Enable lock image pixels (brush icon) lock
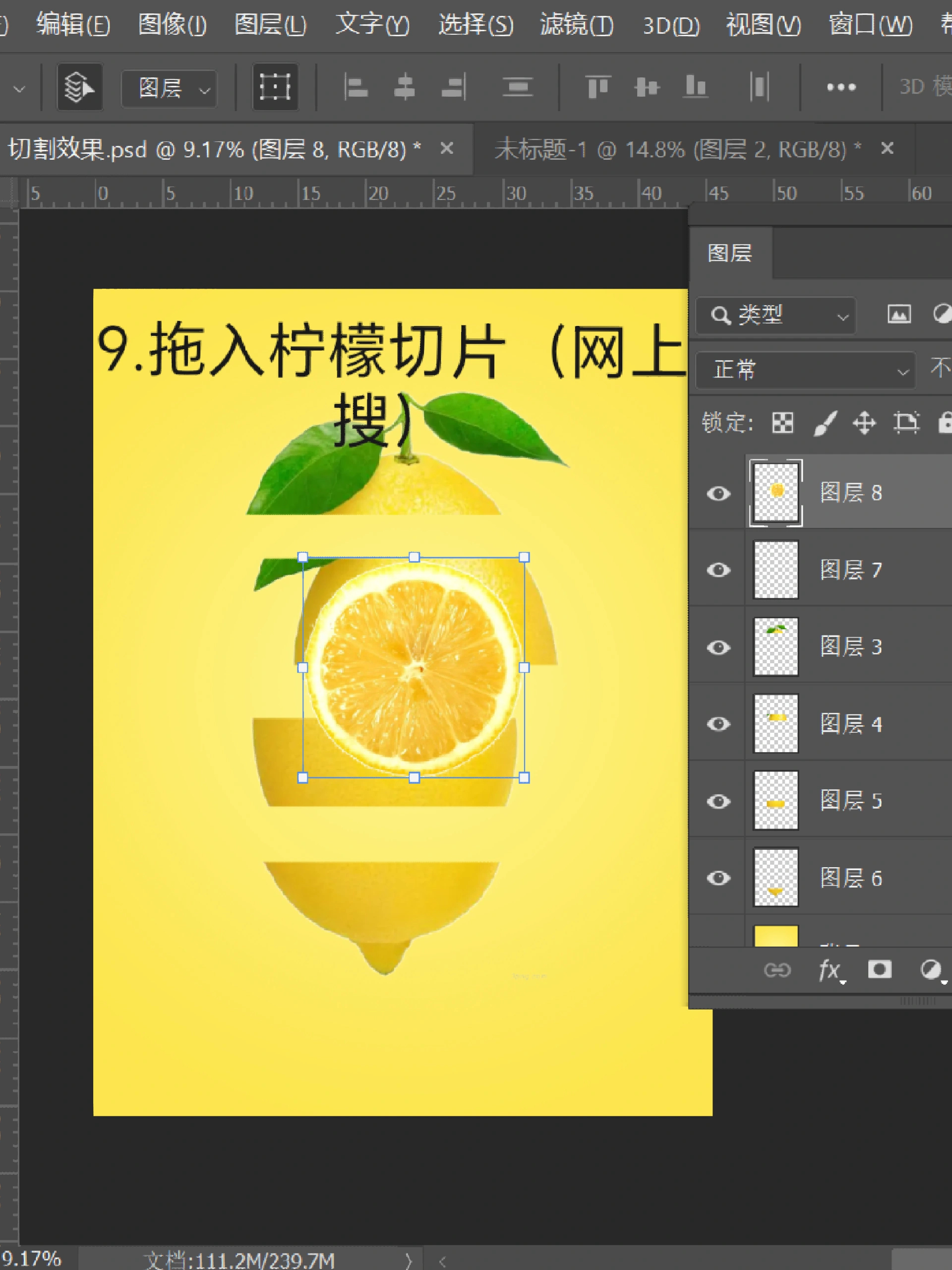This screenshot has height=1270, width=952. (x=825, y=423)
